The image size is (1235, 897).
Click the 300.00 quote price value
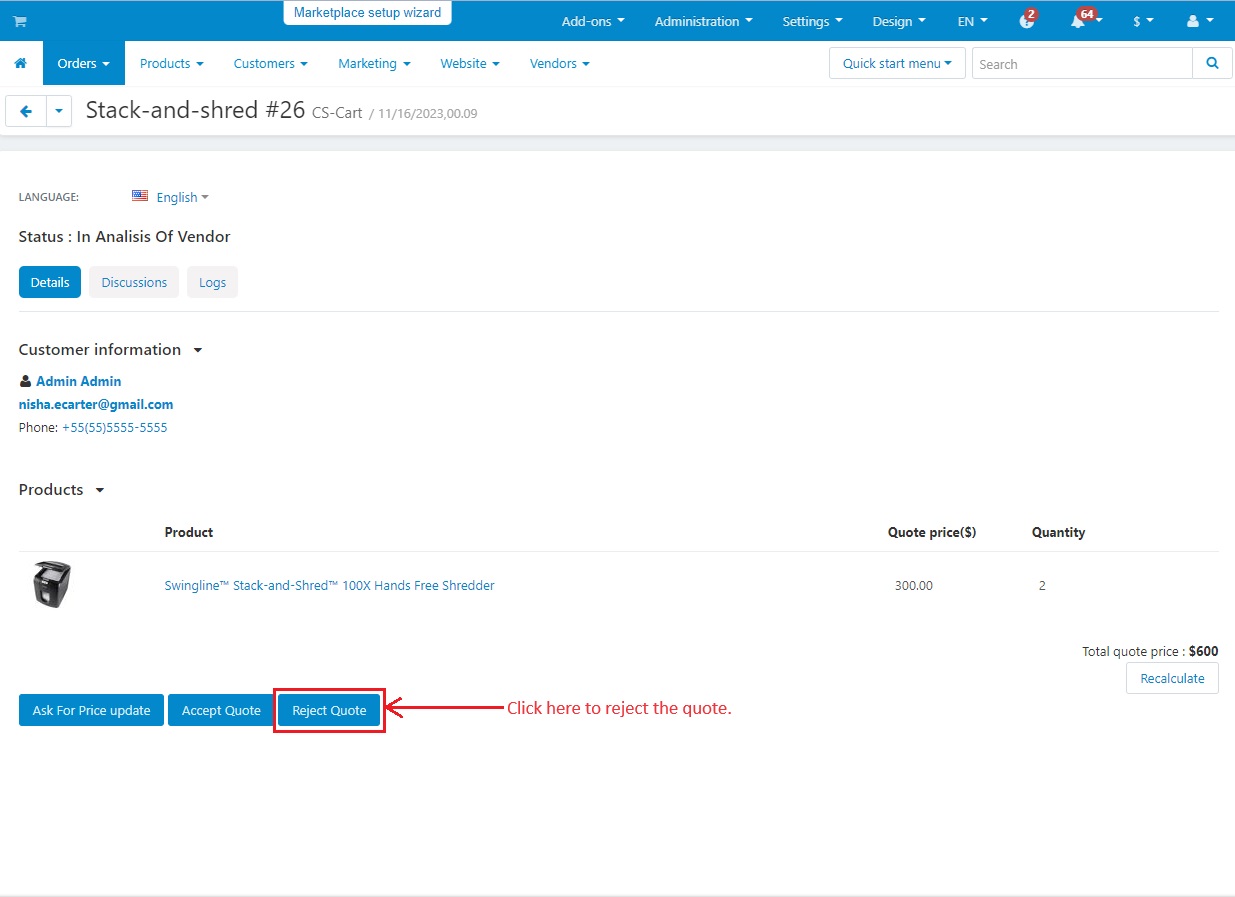914,585
